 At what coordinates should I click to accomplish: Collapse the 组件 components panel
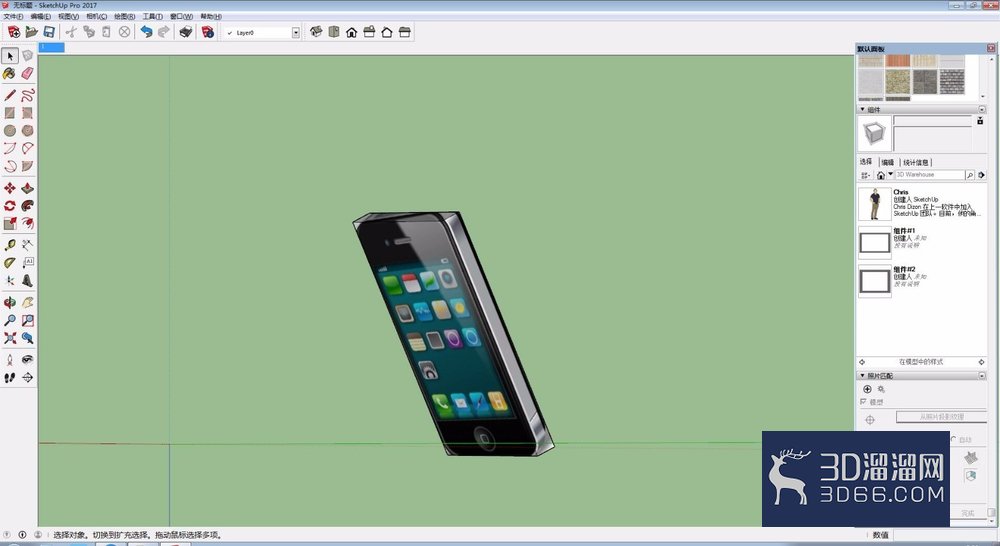pos(863,110)
